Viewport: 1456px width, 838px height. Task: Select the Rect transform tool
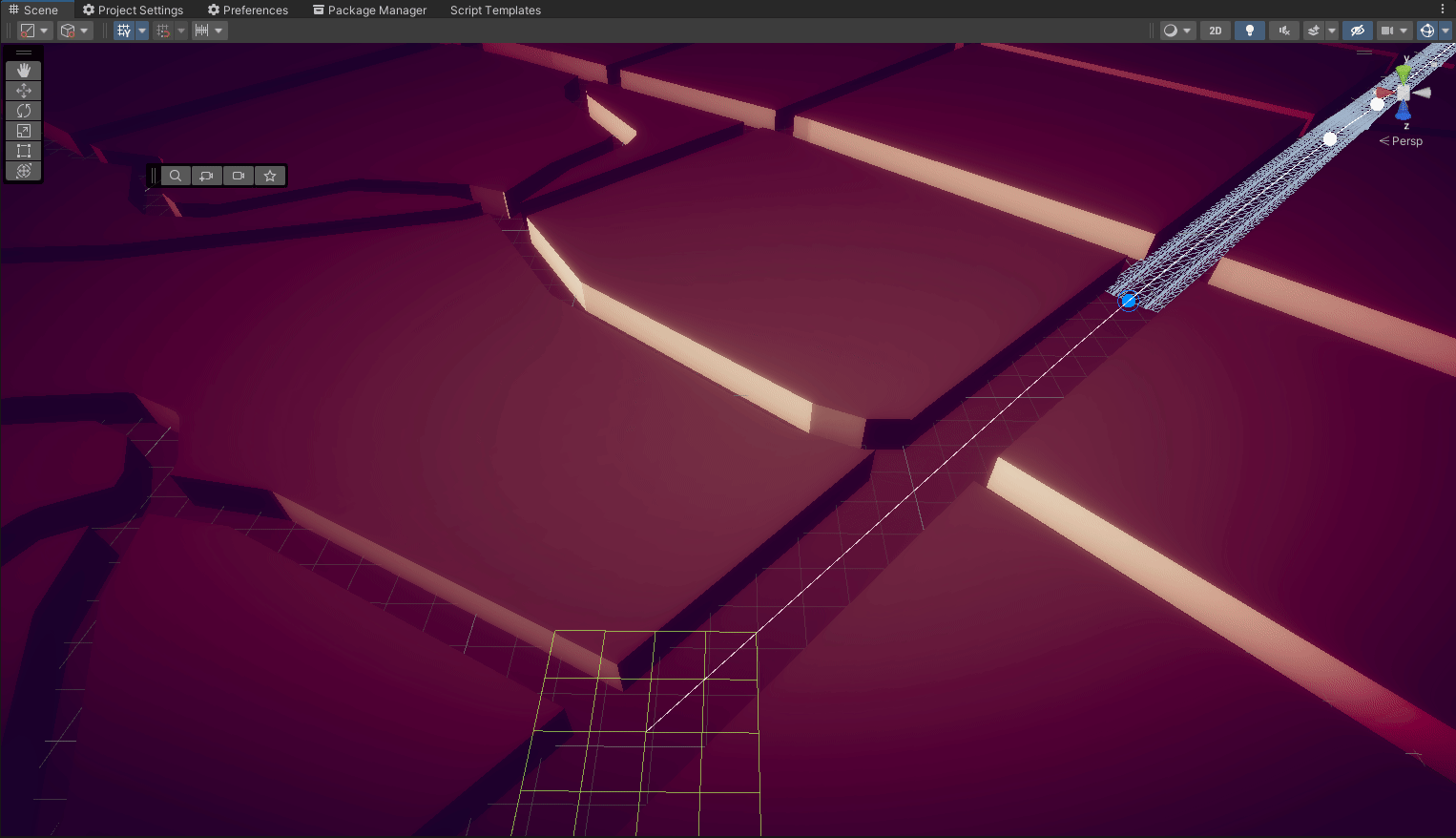coord(24,151)
